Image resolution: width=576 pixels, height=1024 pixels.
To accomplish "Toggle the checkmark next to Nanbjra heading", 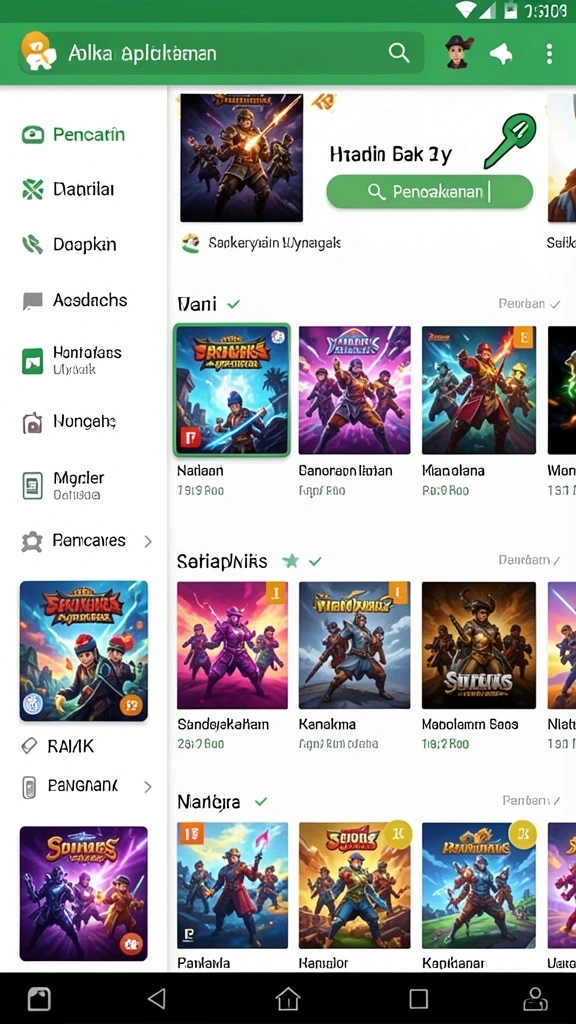I will (261, 801).
